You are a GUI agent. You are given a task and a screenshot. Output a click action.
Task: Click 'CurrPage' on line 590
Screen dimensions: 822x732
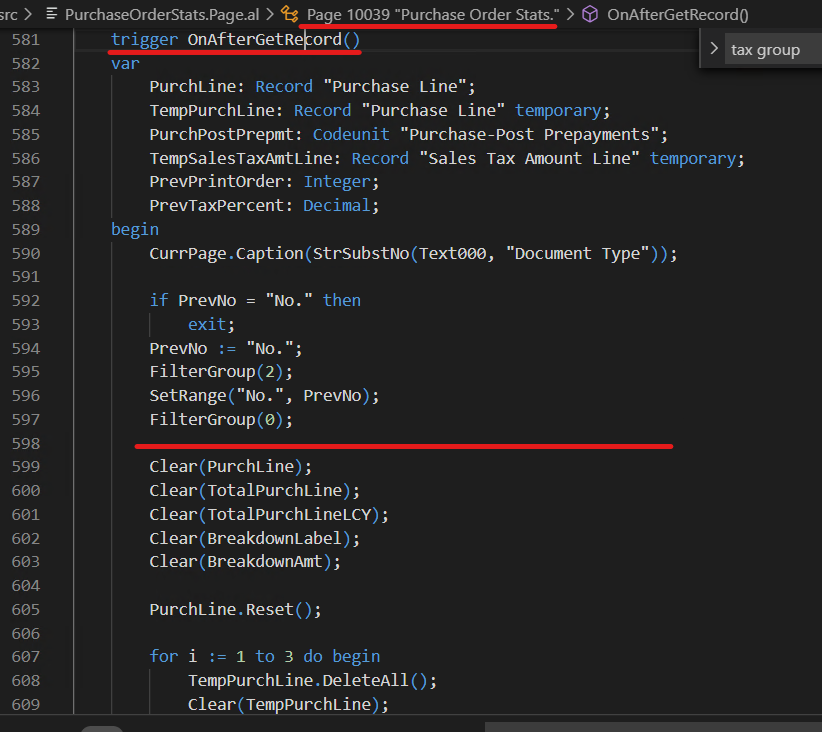pos(188,254)
